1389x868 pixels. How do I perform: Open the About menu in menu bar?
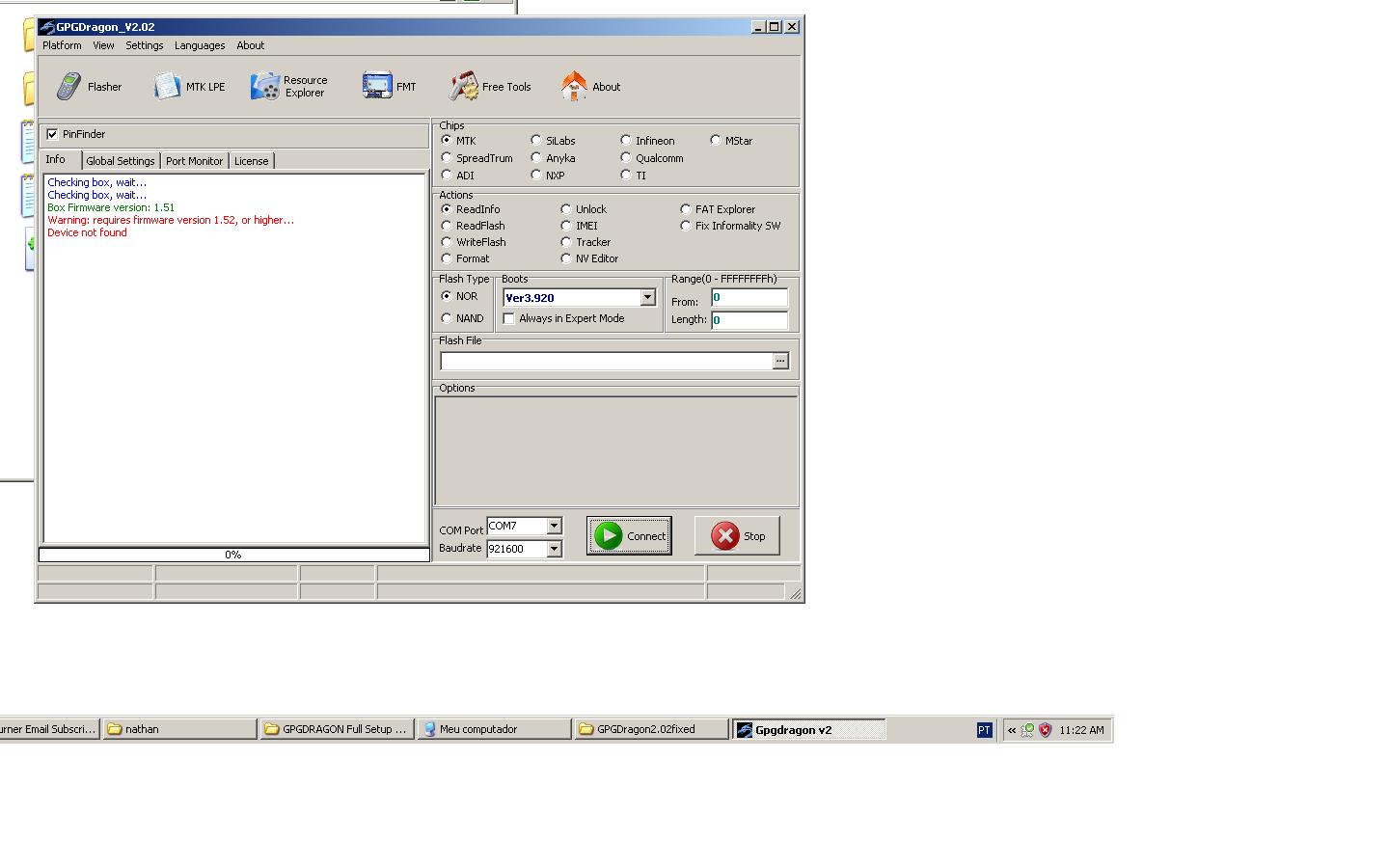[x=251, y=45]
